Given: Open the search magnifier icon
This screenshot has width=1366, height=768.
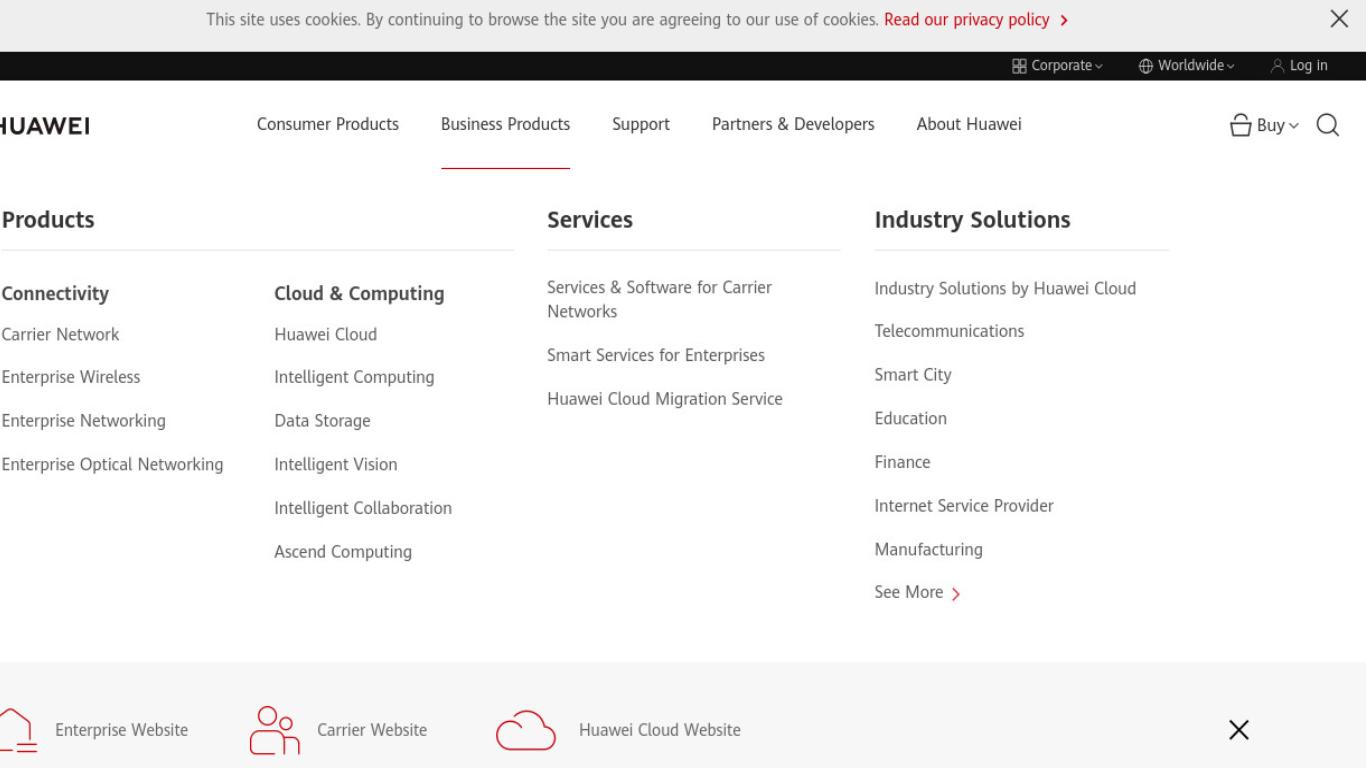Looking at the screenshot, I should click(x=1328, y=125).
